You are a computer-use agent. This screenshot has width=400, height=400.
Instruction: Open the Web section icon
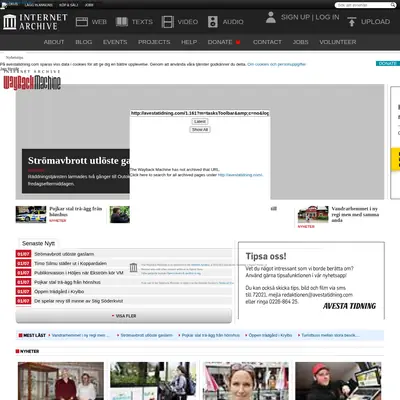point(82,22)
